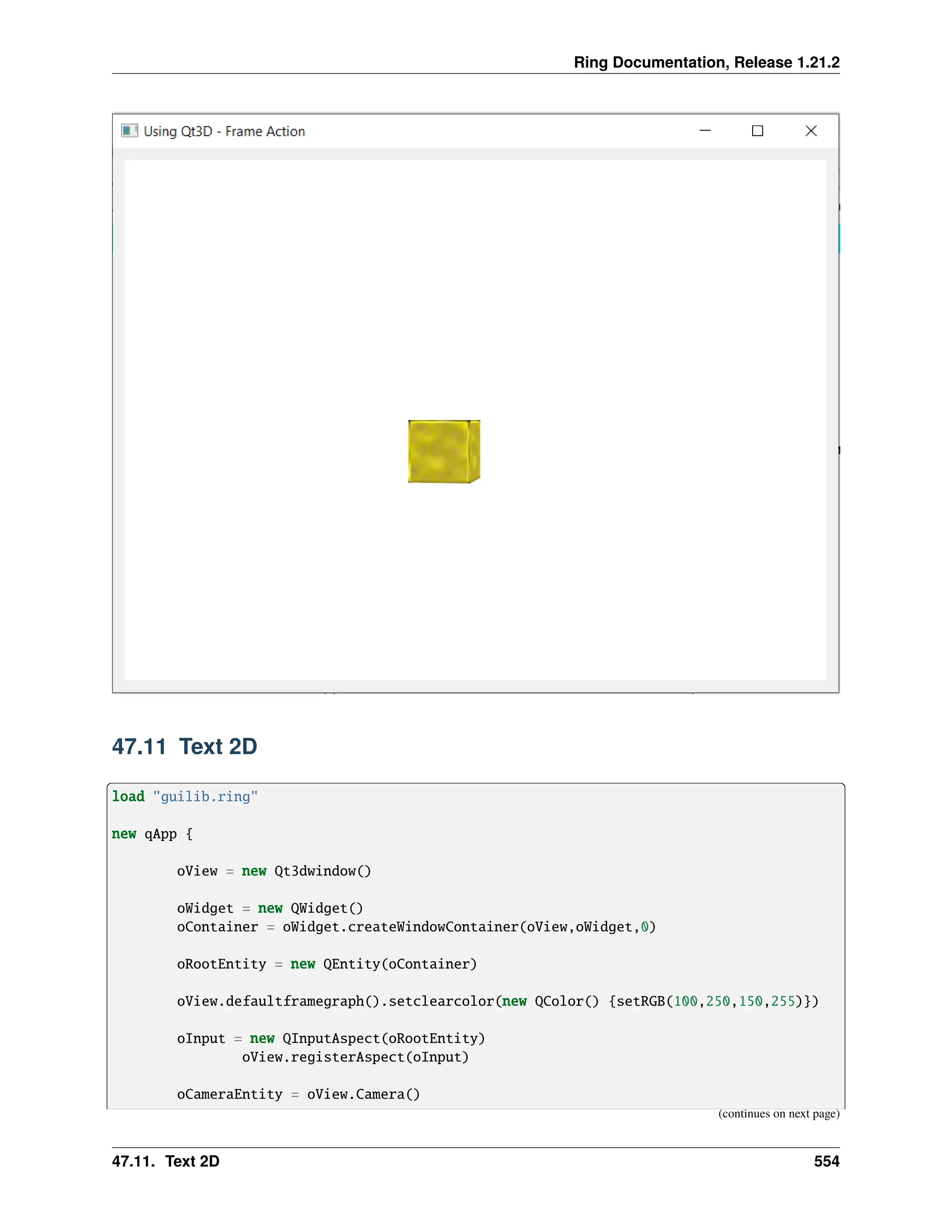Click the 'Ring Documentation, Release 1.21.2' header
This screenshot has height=1232, width=952.
pos(706,62)
